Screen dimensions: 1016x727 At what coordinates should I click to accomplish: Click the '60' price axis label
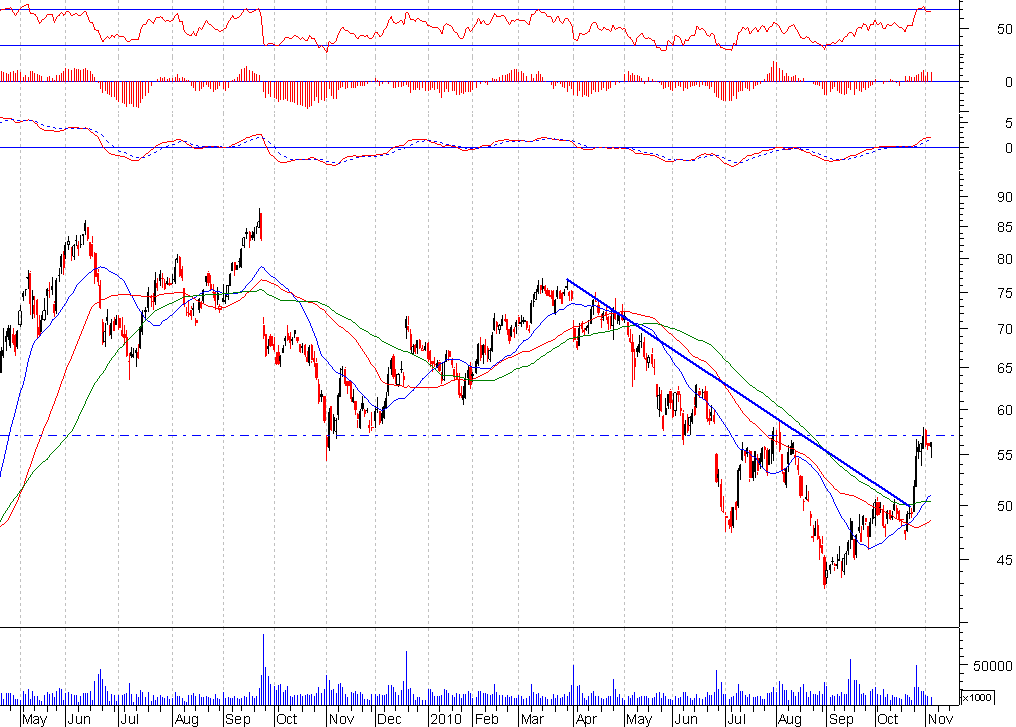click(x=1004, y=410)
